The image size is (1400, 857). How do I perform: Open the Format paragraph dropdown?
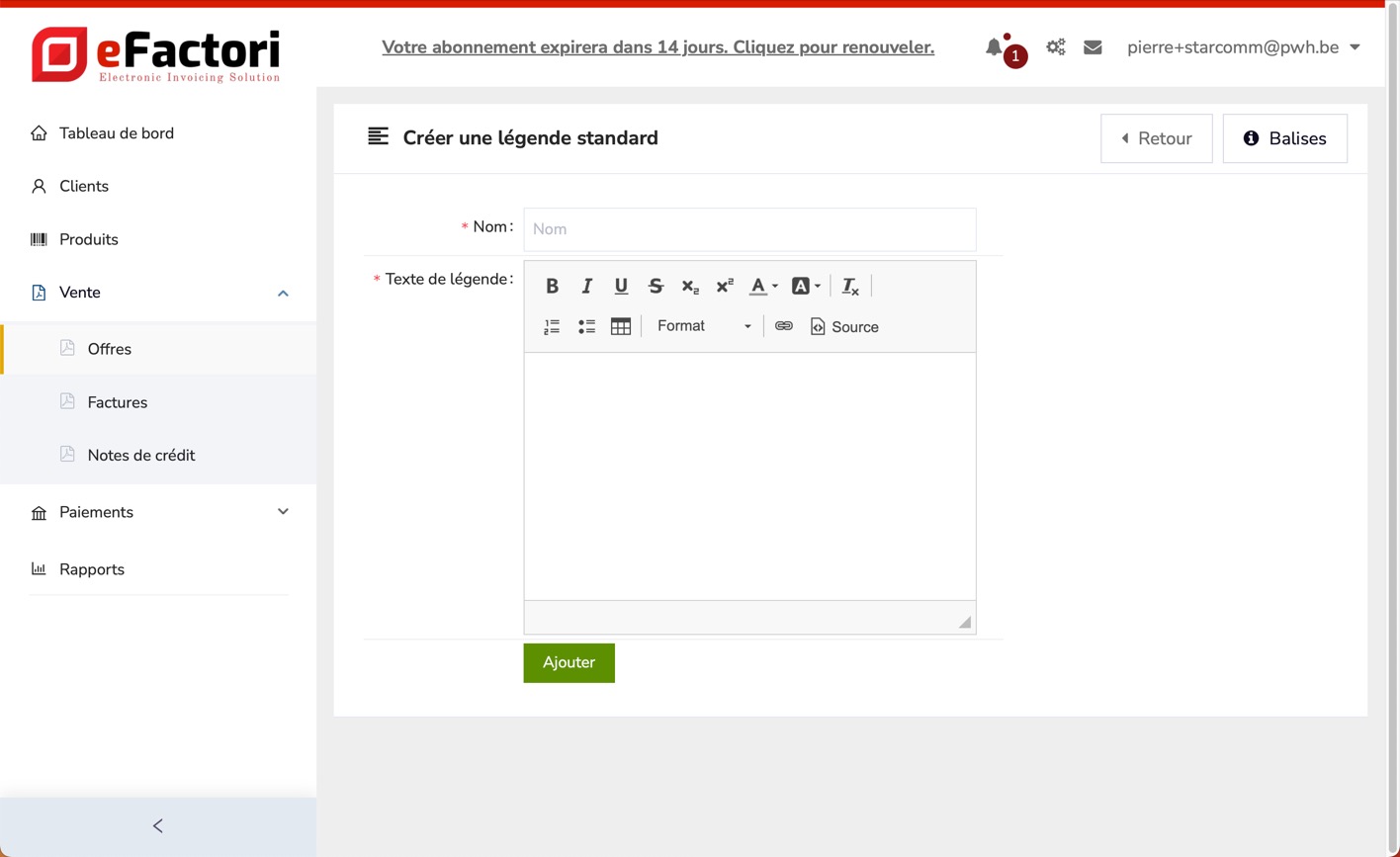(703, 327)
